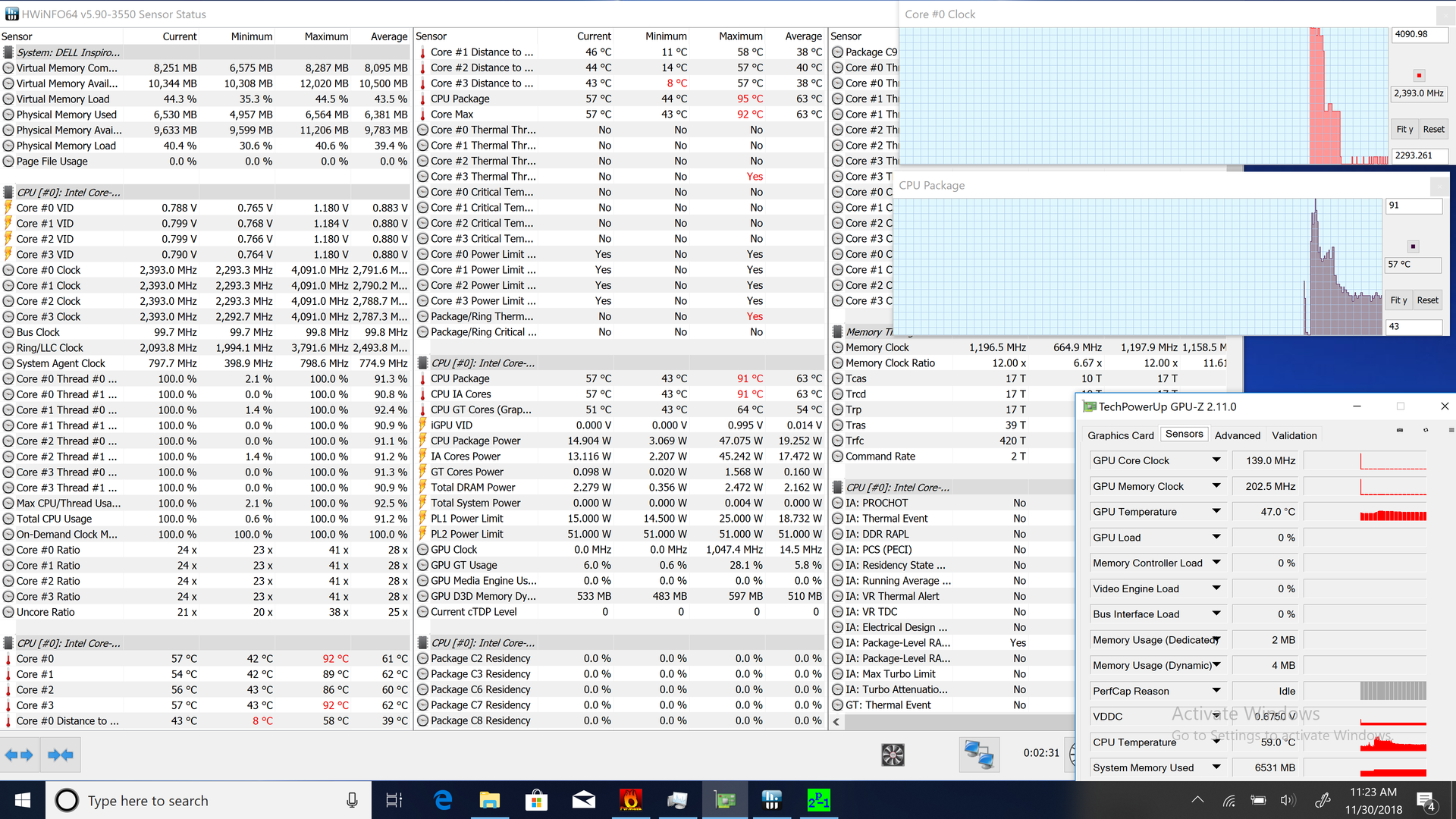Open GPU Memory Clock sensor dropdown
The width and height of the screenshot is (1456, 819).
click(x=1216, y=486)
